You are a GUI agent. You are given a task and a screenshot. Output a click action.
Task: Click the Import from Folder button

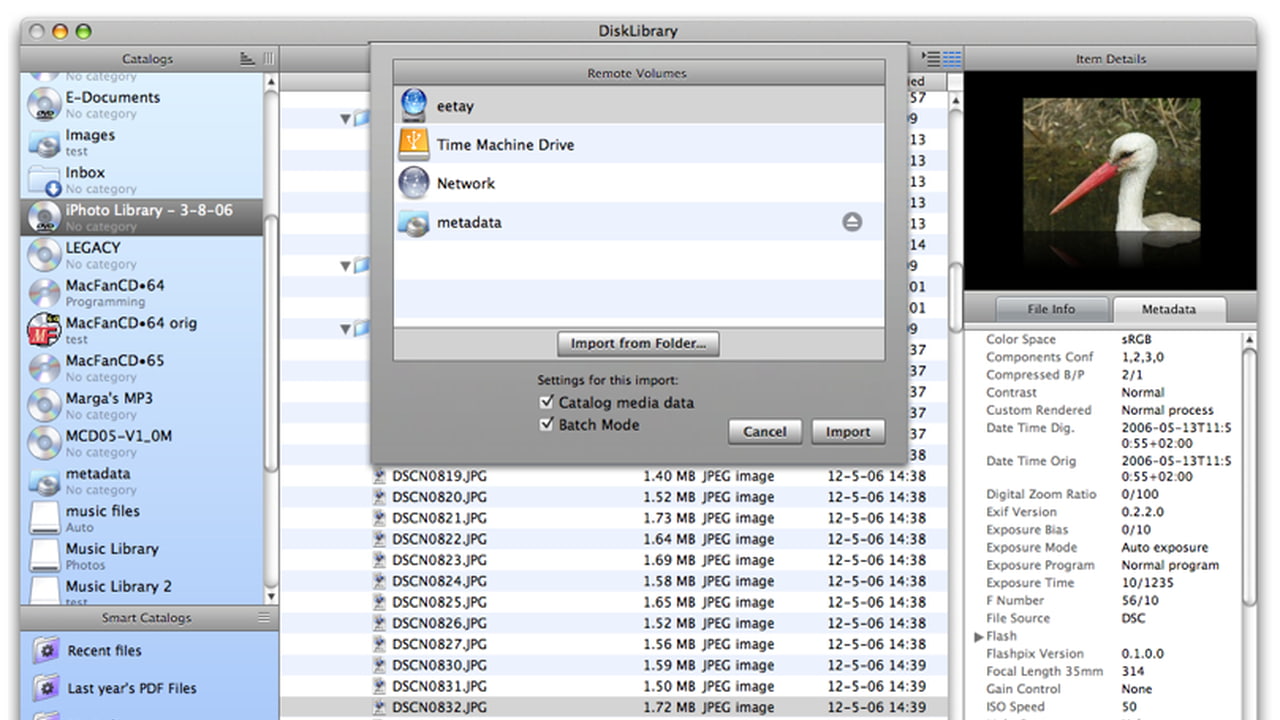pos(638,343)
